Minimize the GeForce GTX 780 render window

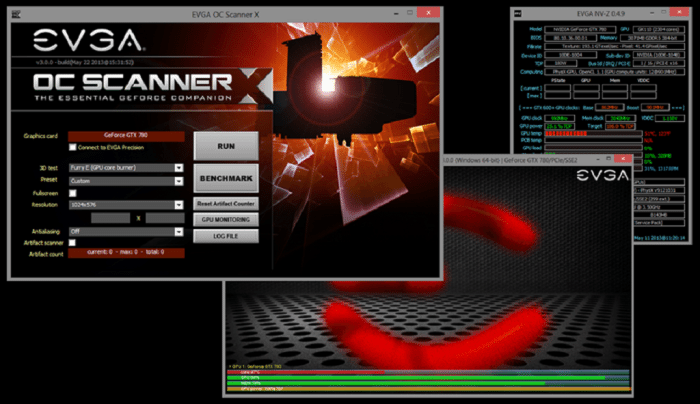point(598,159)
